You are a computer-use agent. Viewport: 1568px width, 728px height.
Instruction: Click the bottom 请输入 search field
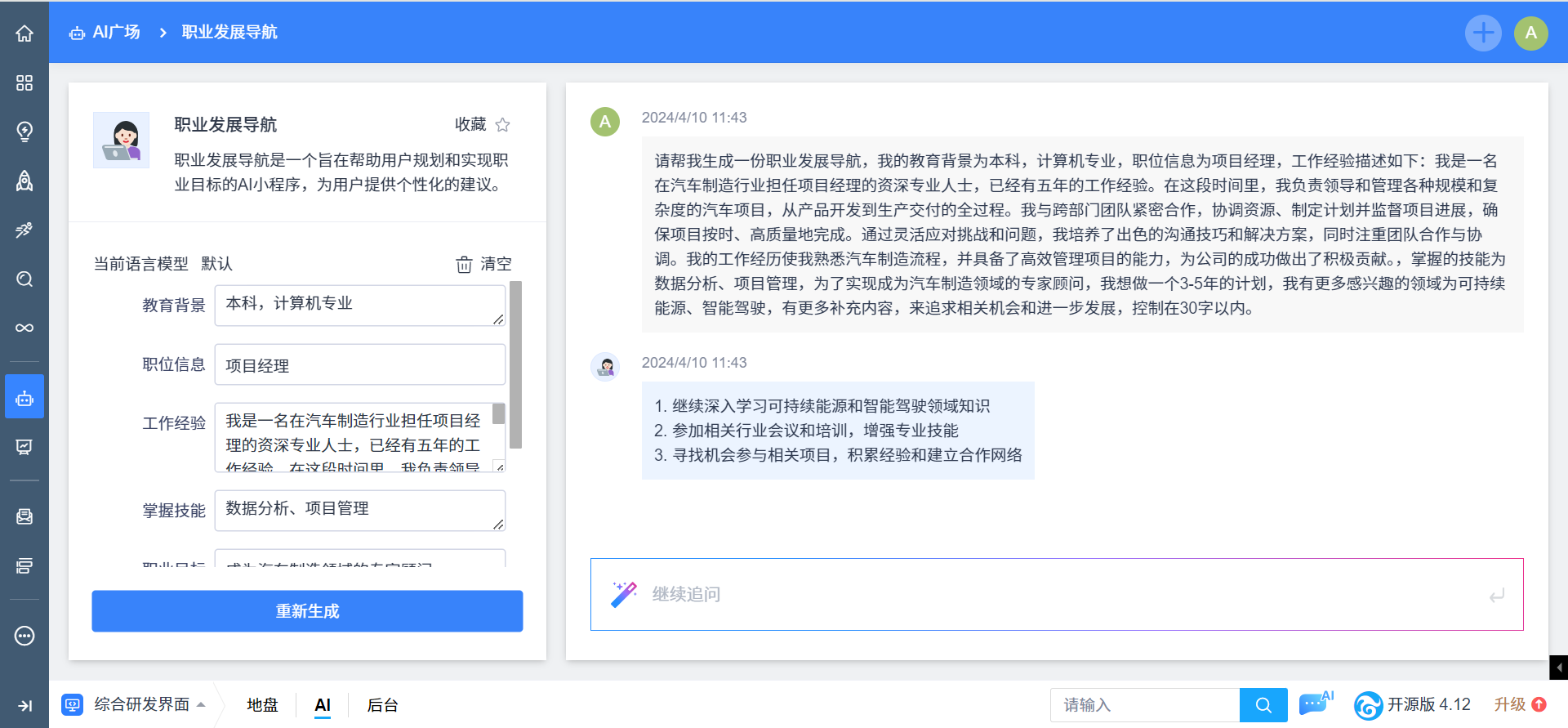click(1145, 705)
